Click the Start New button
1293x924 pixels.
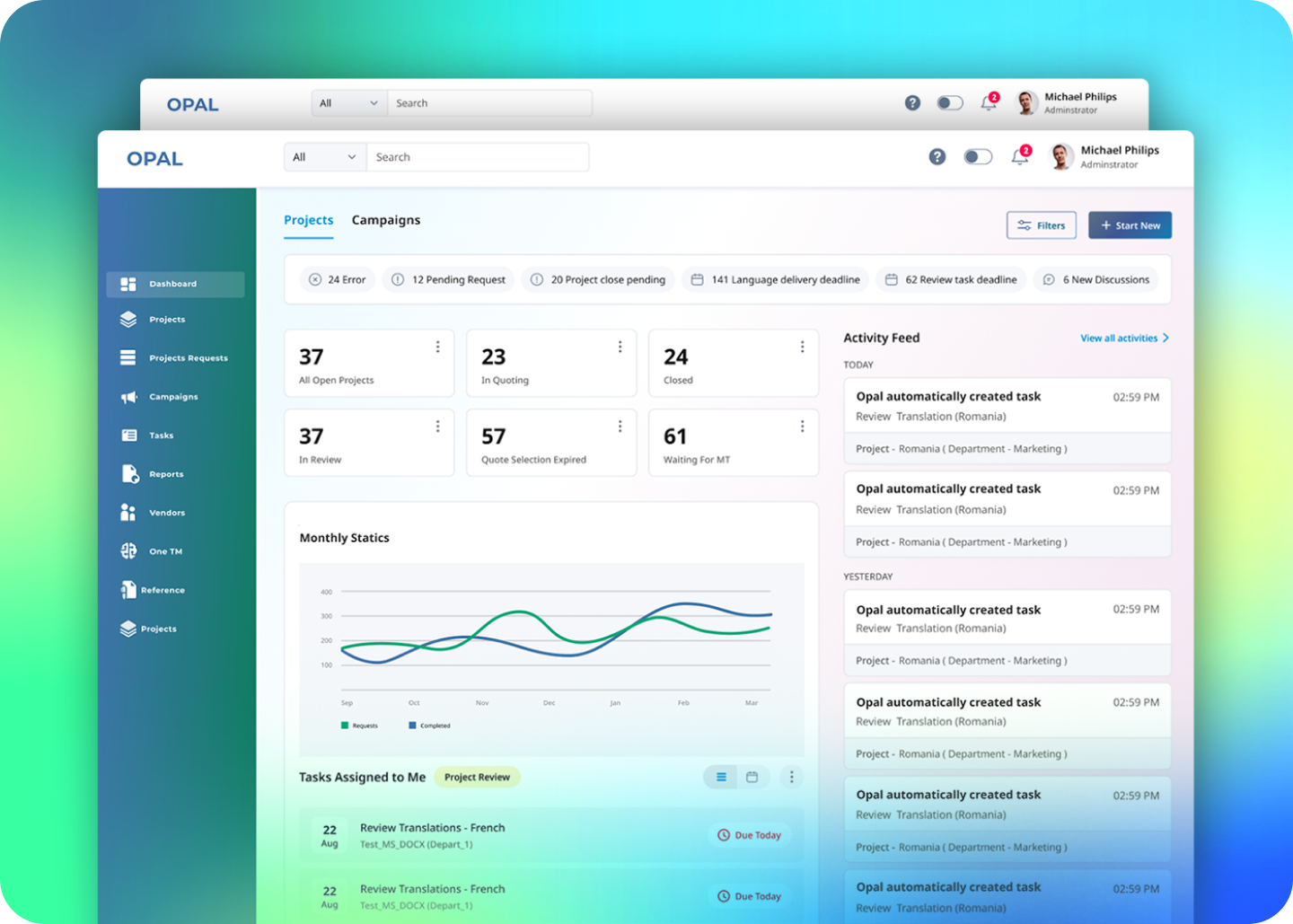click(1130, 224)
